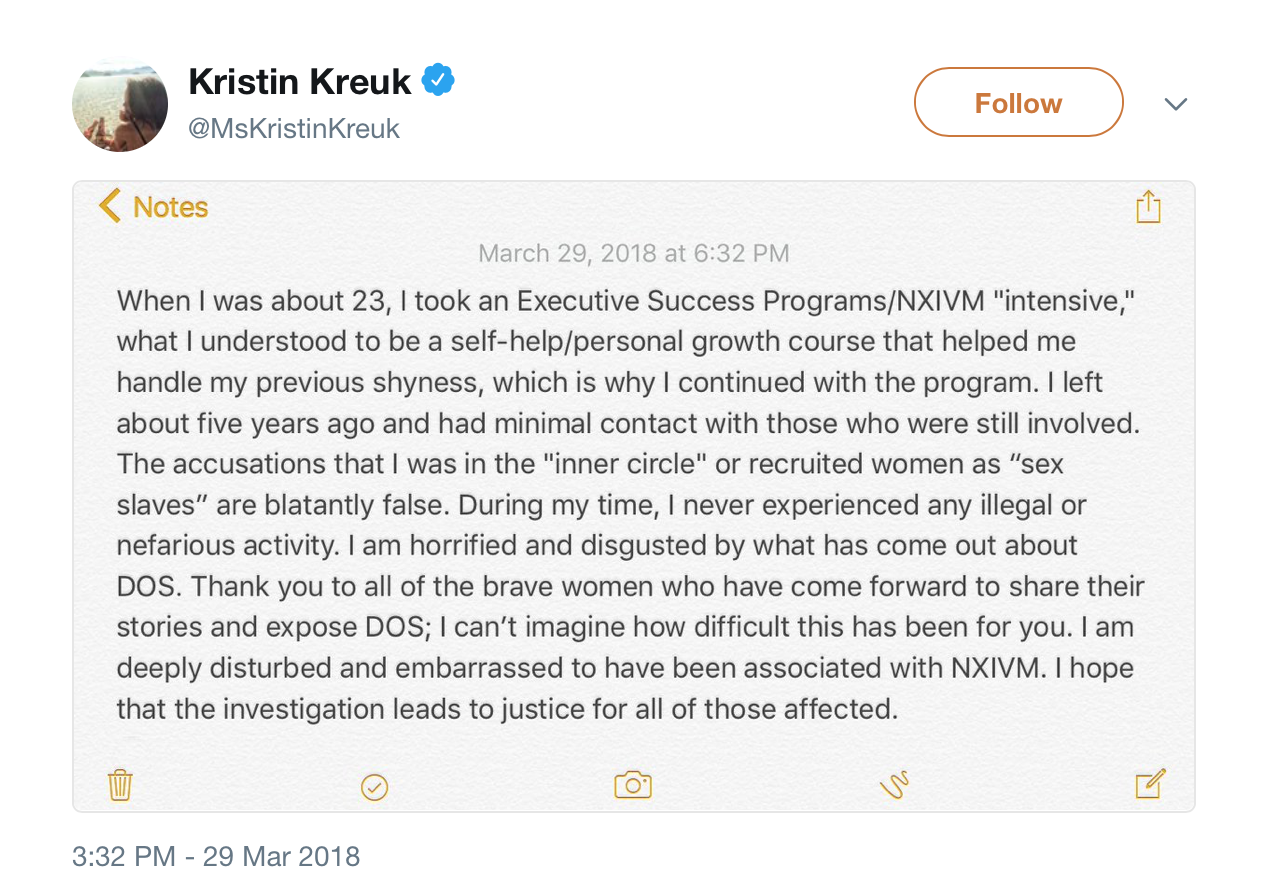Open the Kristin Kreuk display name link
The height and width of the screenshot is (896, 1264).
(300, 82)
